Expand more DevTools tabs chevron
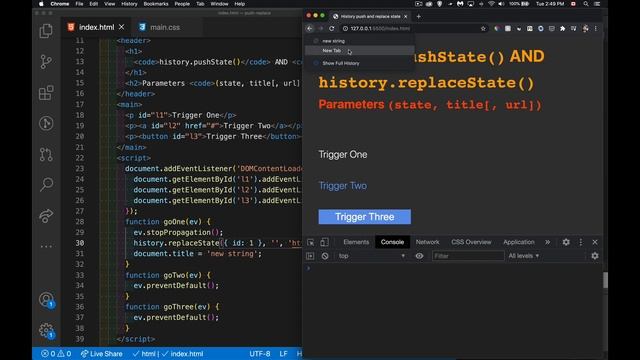Screen dimensions: 640x360 point(547,242)
